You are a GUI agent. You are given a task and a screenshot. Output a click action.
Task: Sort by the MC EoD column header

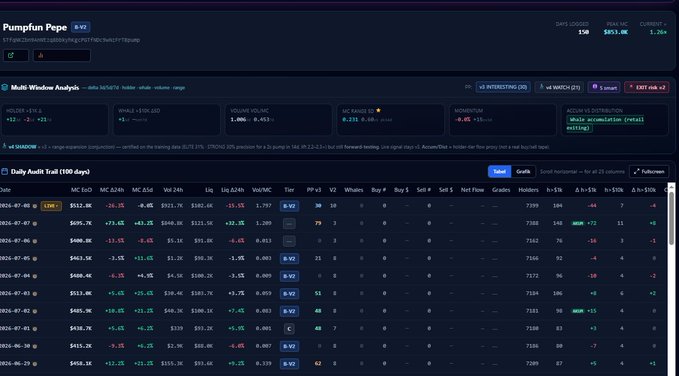pyautogui.click(x=81, y=190)
